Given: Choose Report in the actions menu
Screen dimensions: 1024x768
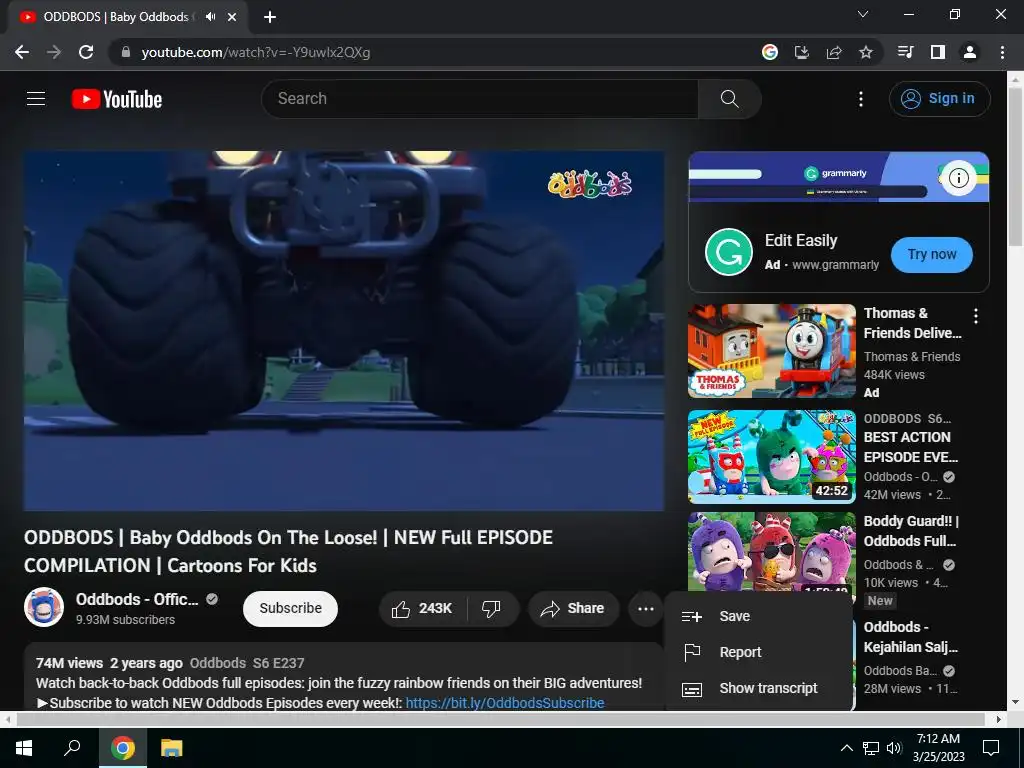Looking at the screenshot, I should 758,652.
